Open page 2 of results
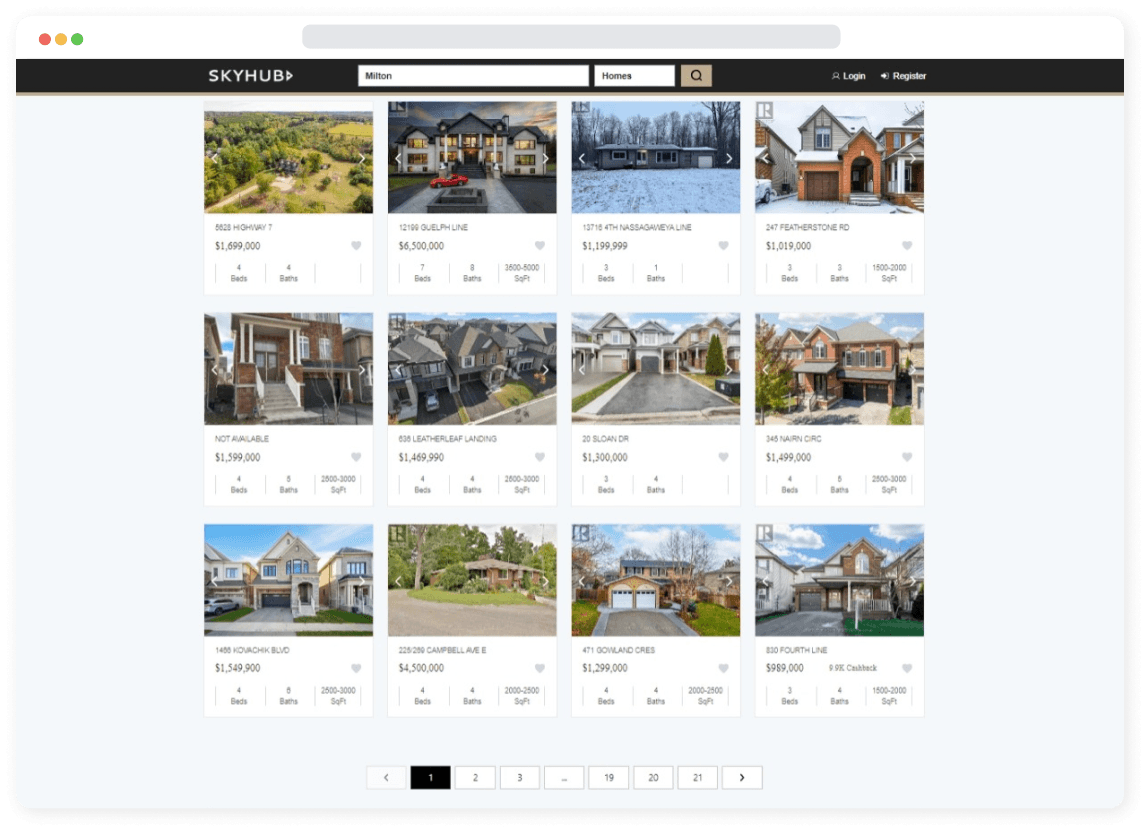 click(475, 777)
